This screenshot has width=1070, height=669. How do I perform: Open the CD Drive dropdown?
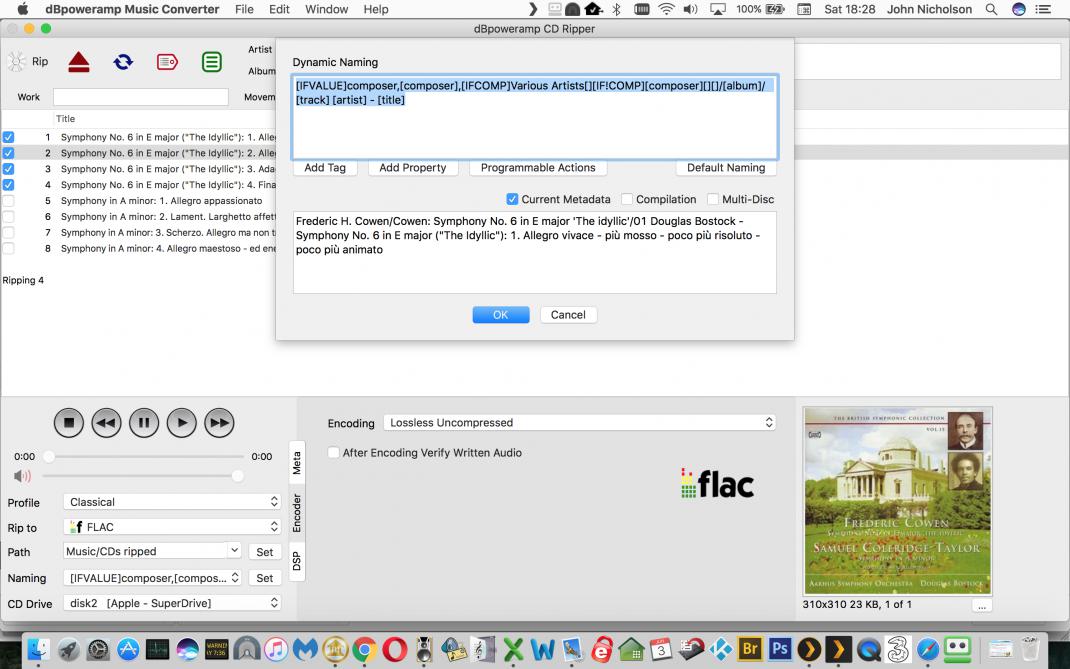[172, 603]
